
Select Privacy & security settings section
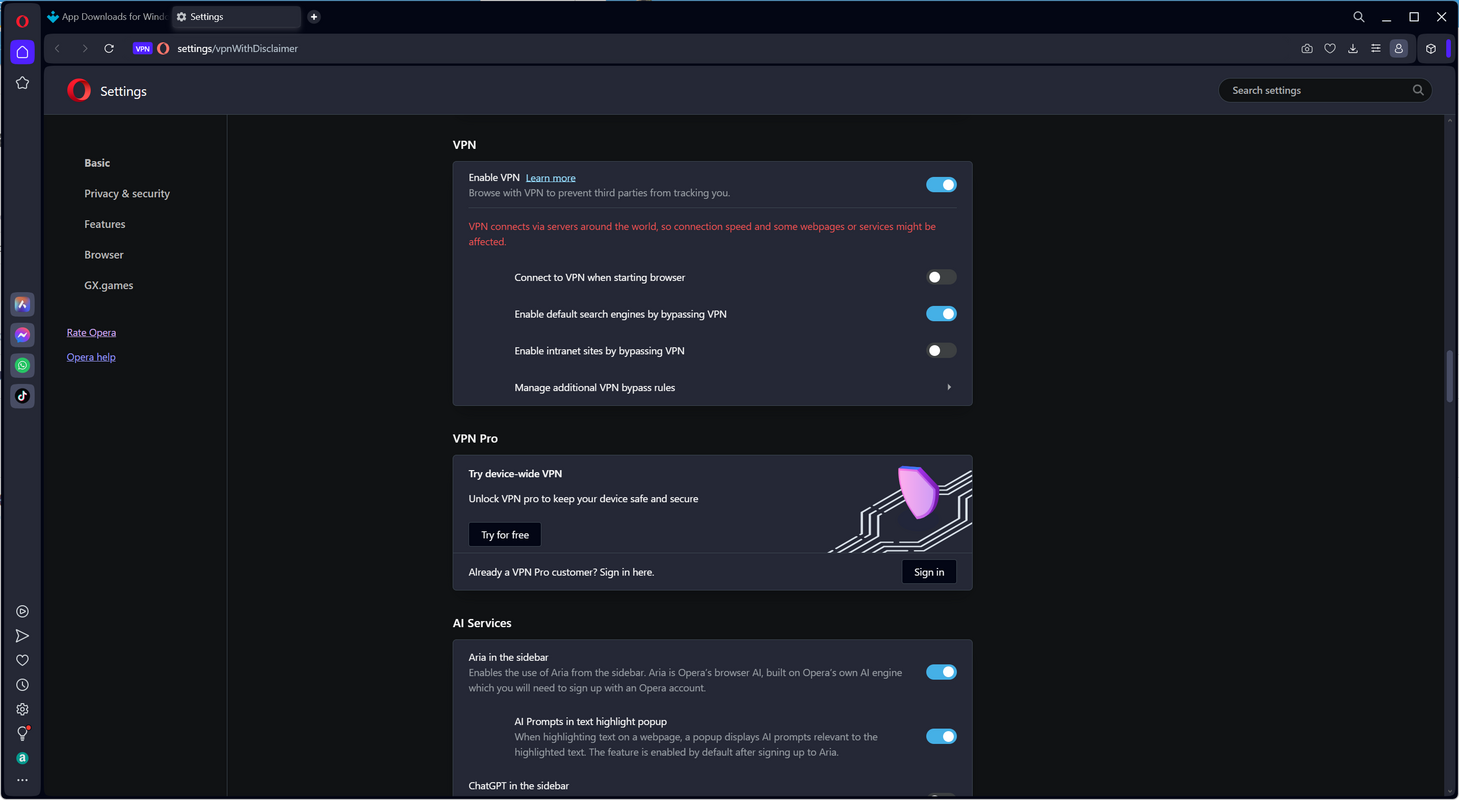(127, 194)
